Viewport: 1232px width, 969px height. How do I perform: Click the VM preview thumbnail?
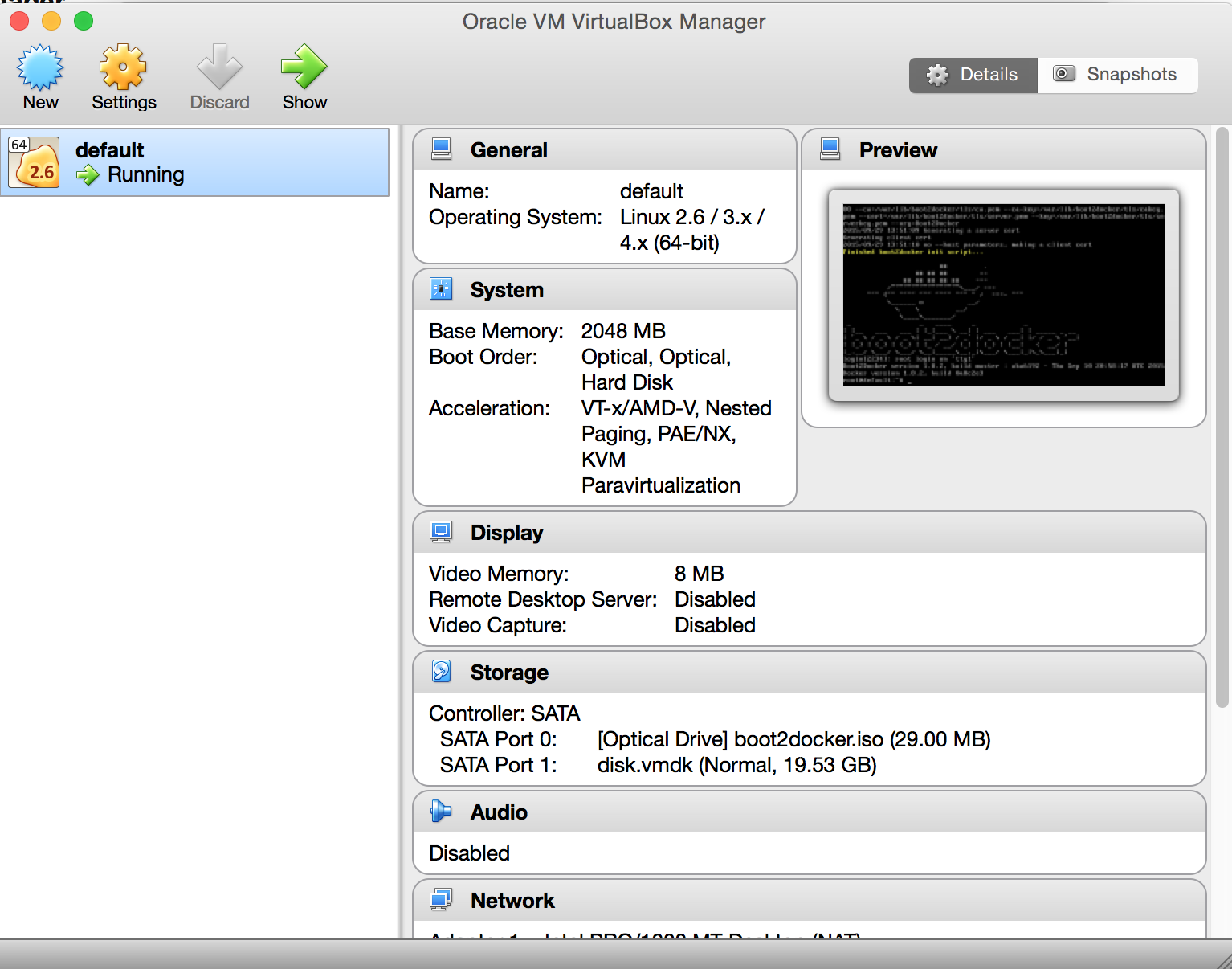[x=1003, y=294]
